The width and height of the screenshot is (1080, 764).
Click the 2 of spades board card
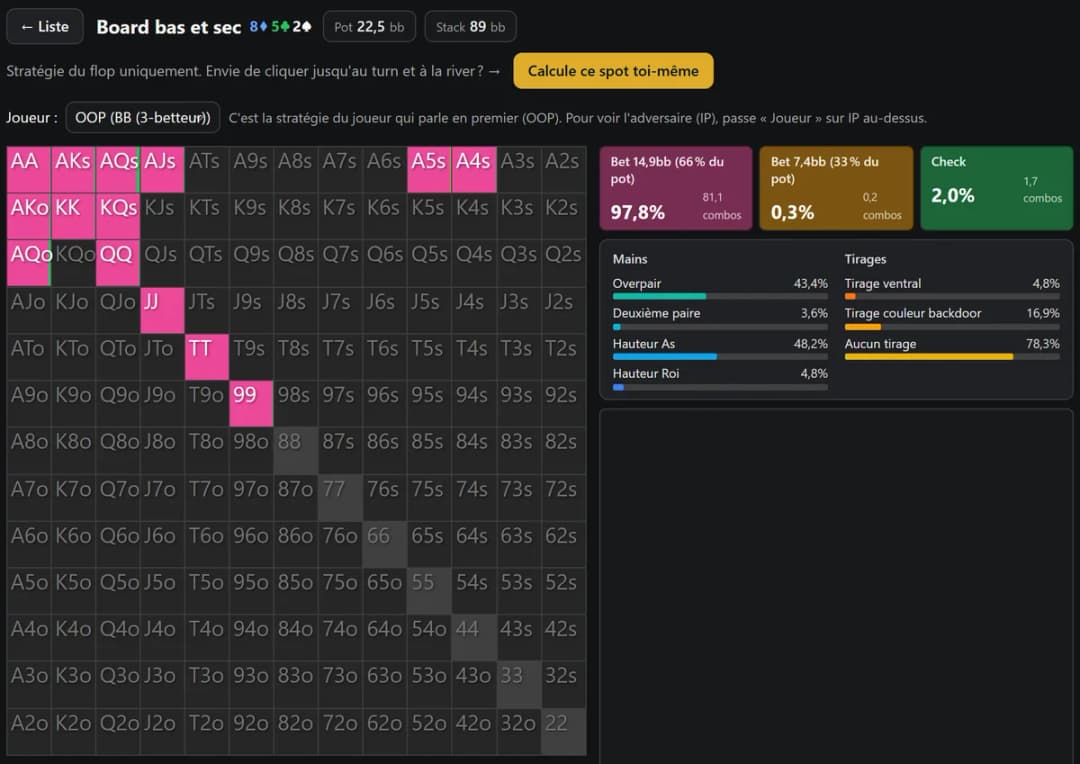[302, 26]
